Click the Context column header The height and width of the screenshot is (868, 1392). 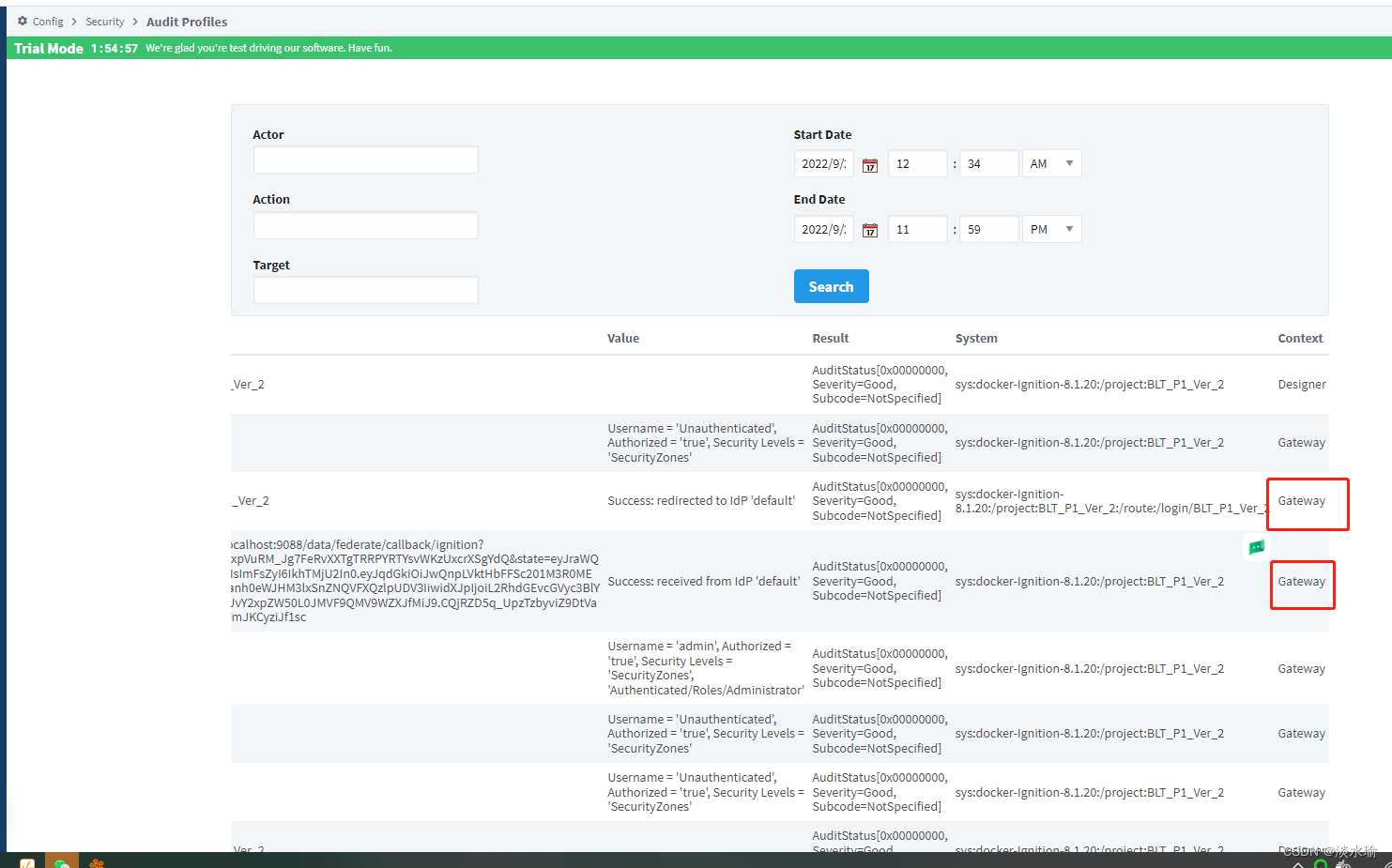pyautogui.click(x=1300, y=339)
